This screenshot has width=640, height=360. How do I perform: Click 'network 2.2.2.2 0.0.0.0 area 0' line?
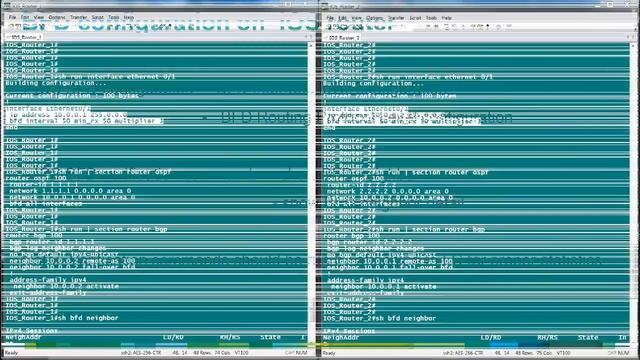(x=388, y=191)
